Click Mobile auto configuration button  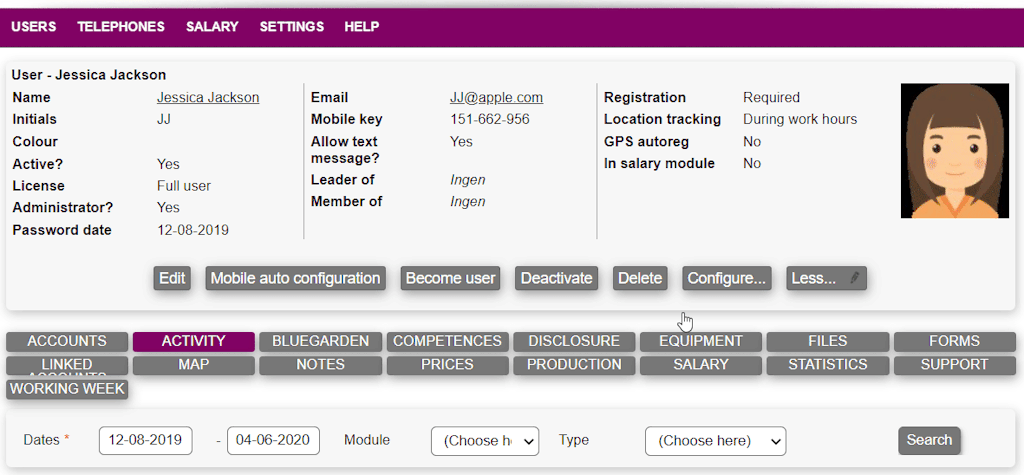click(295, 278)
